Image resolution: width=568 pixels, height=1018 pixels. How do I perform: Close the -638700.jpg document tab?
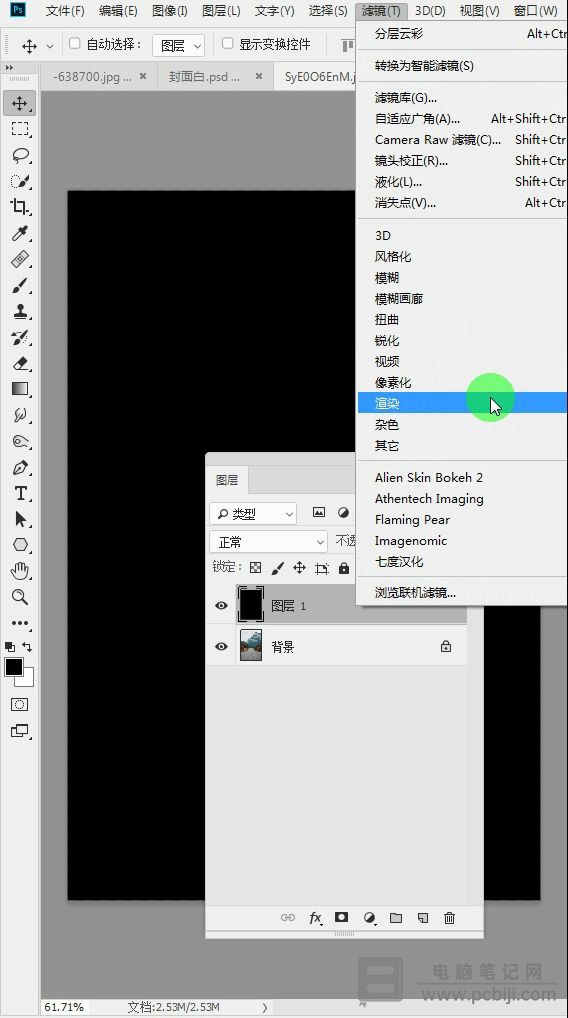[x=143, y=76]
